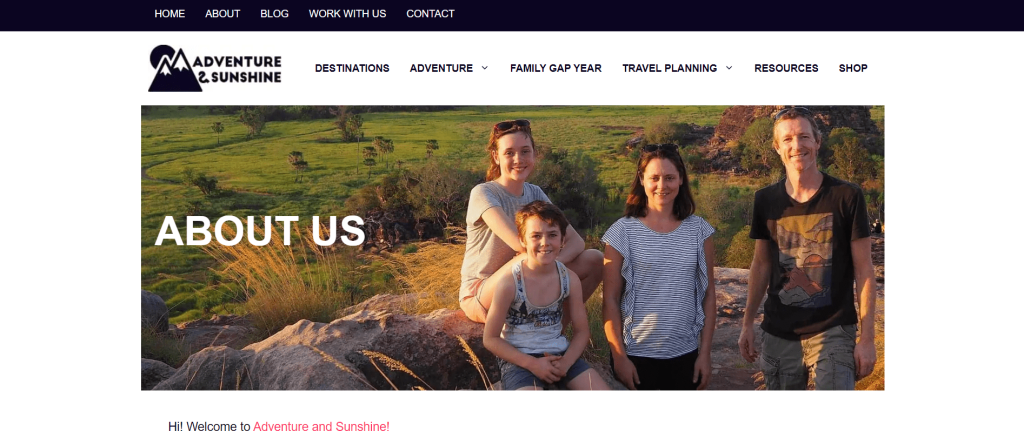This screenshot has height=438, width=1024.
Task: Click the family hero photo
Action: [x=513, y=248]
